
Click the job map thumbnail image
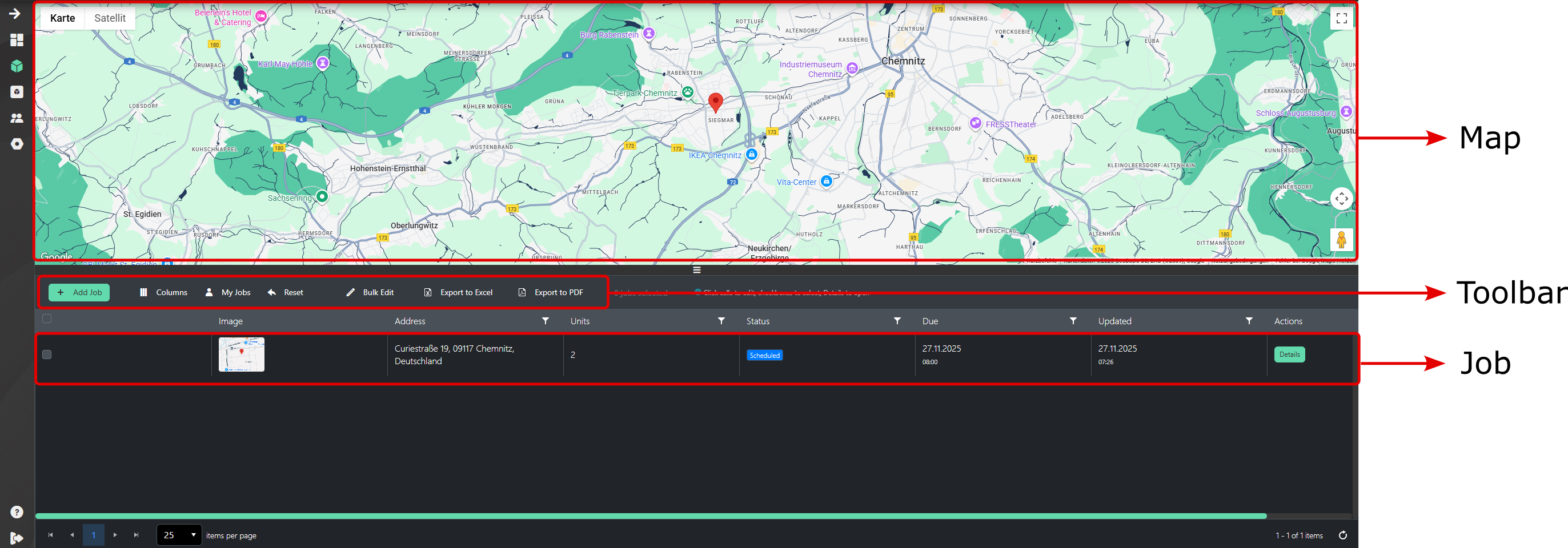[x=242, y=354]
